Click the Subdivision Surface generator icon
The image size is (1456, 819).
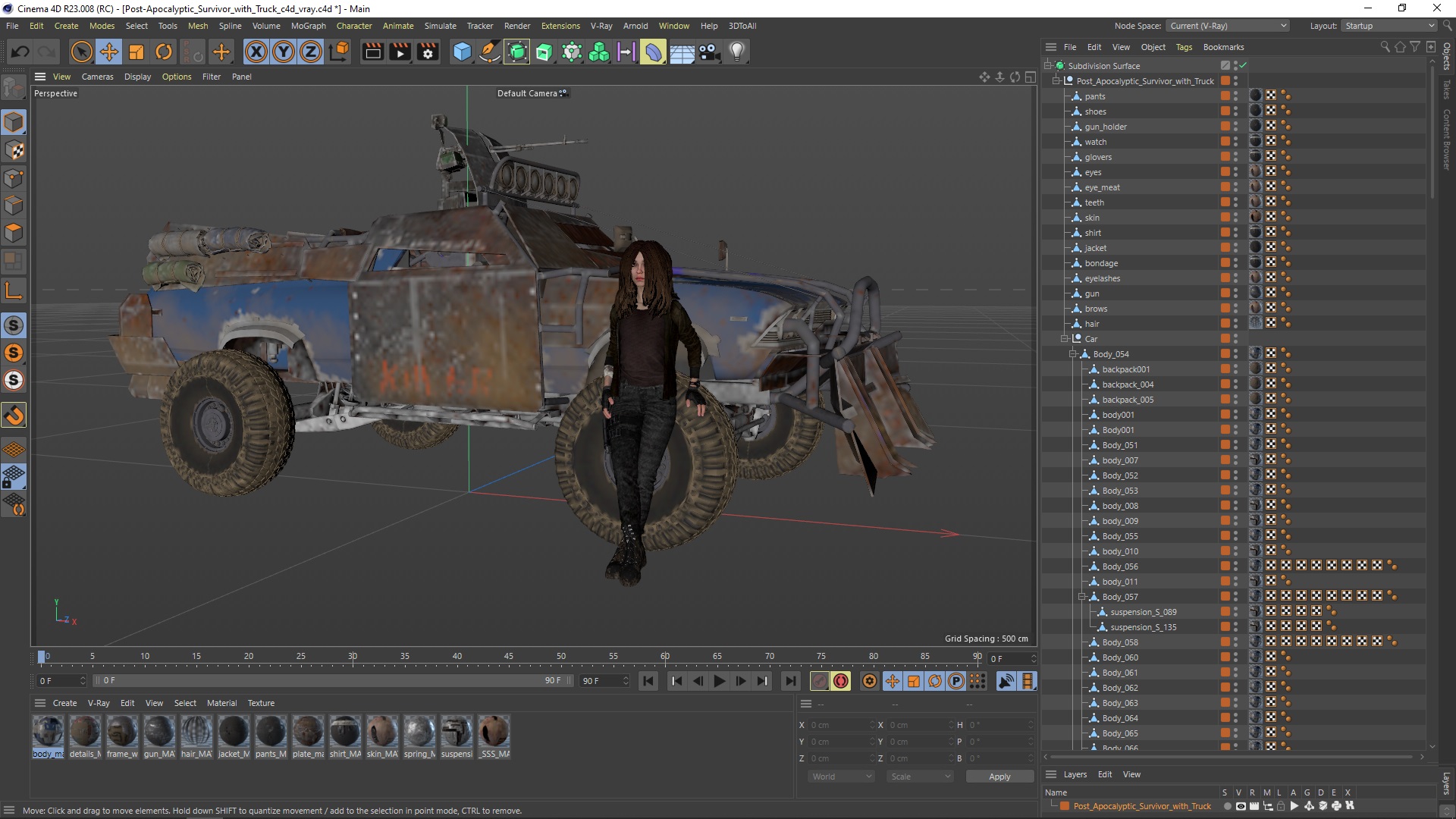tap(517, 52)
